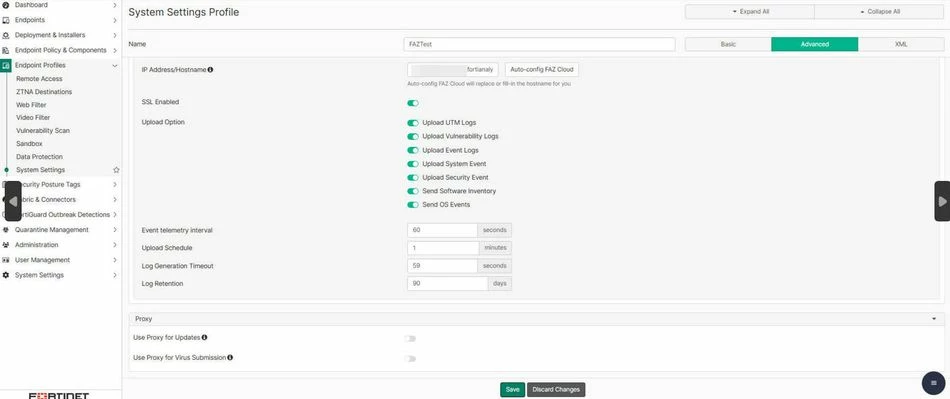This screenshot has width=950, height=399.
Task: Open ZTNA Destinations profile
Action: 44,92
